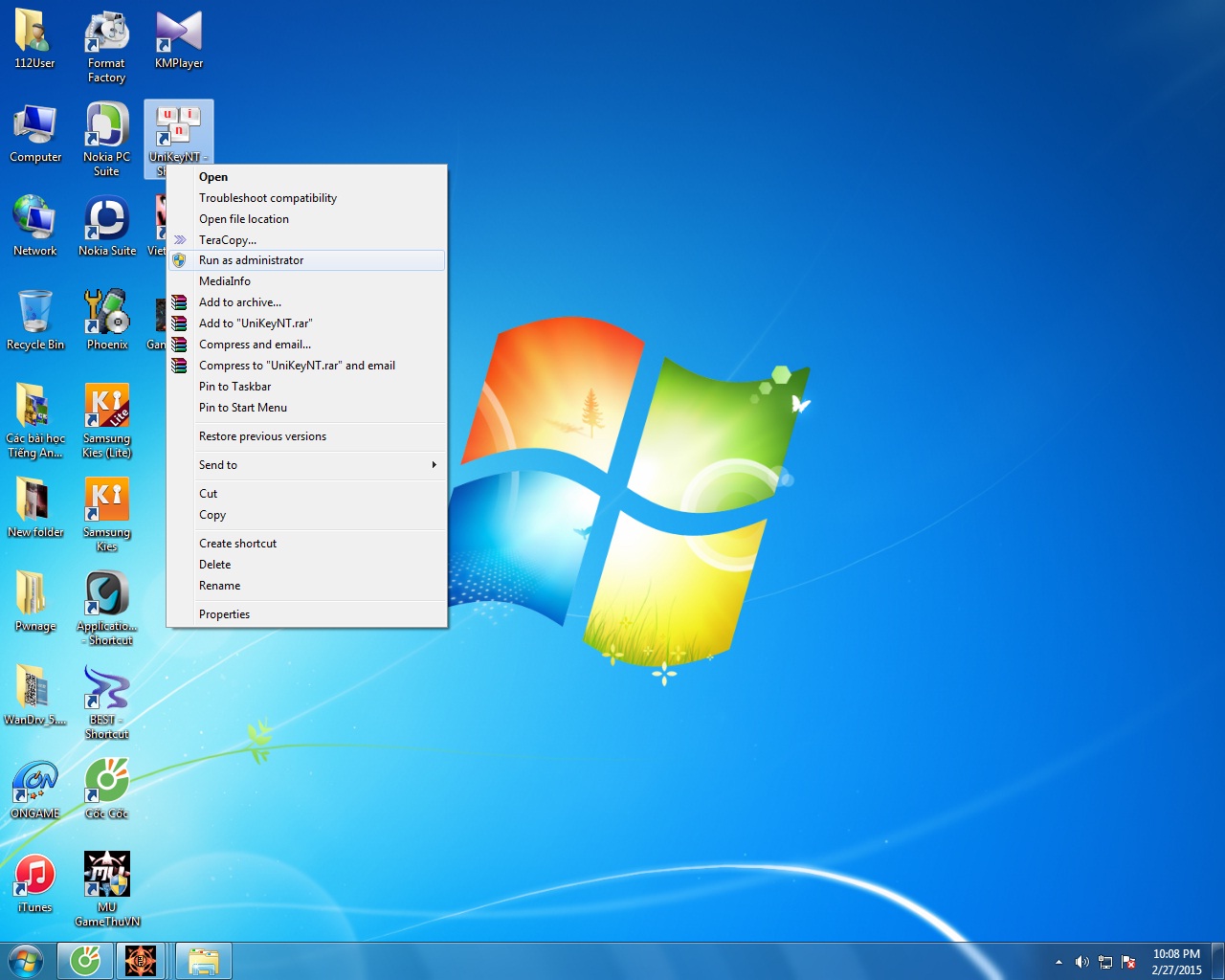This screenshot has height=980, width=1225.
Task: Show hidden system tray icons
Action: [1058, 962]
